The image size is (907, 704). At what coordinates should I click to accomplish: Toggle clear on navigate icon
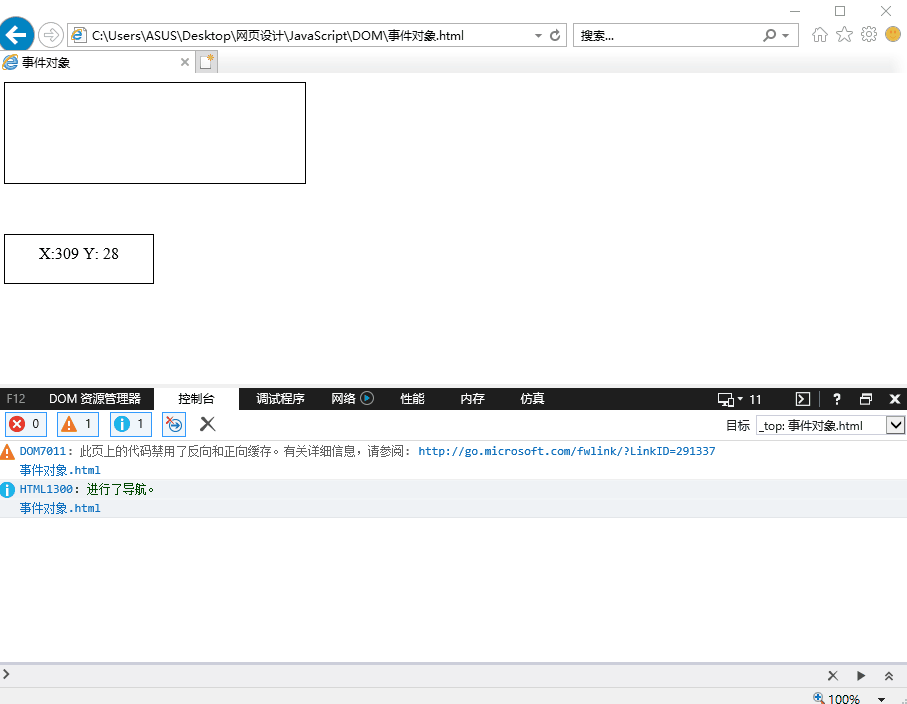click(x=174, y=424)
